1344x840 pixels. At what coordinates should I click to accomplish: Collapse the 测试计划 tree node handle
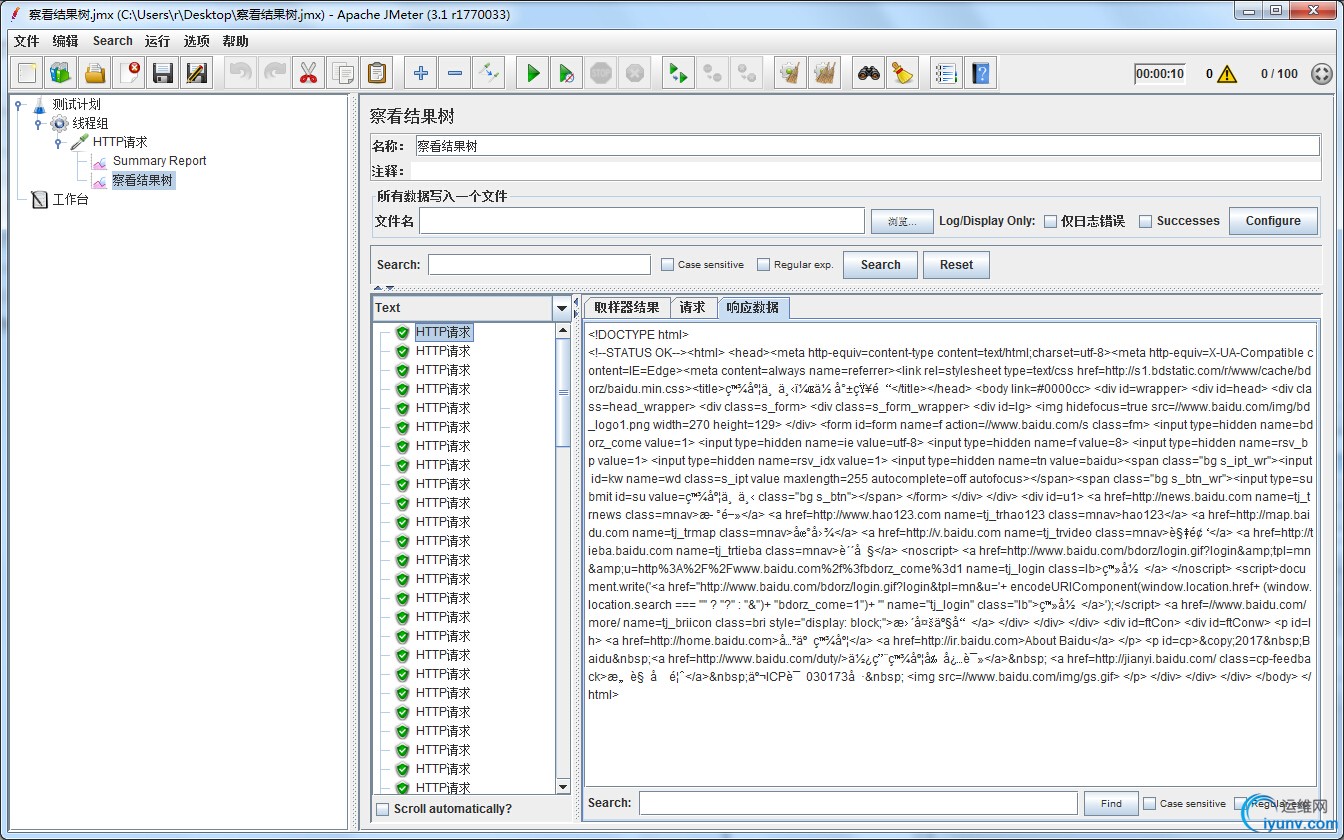click(x=19, y=104)
